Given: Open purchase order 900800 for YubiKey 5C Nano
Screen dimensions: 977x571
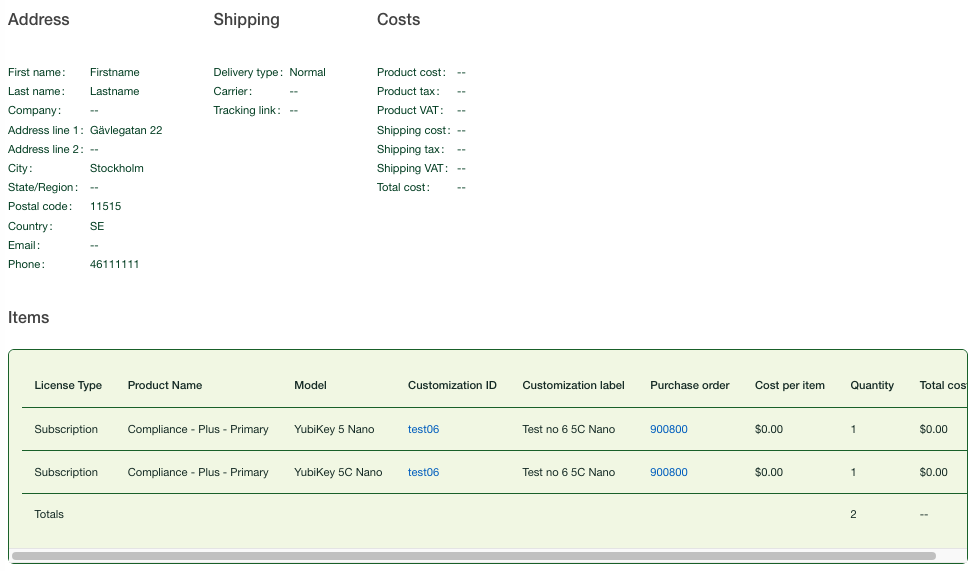Looking at the screenshot, I should [668, 472].
